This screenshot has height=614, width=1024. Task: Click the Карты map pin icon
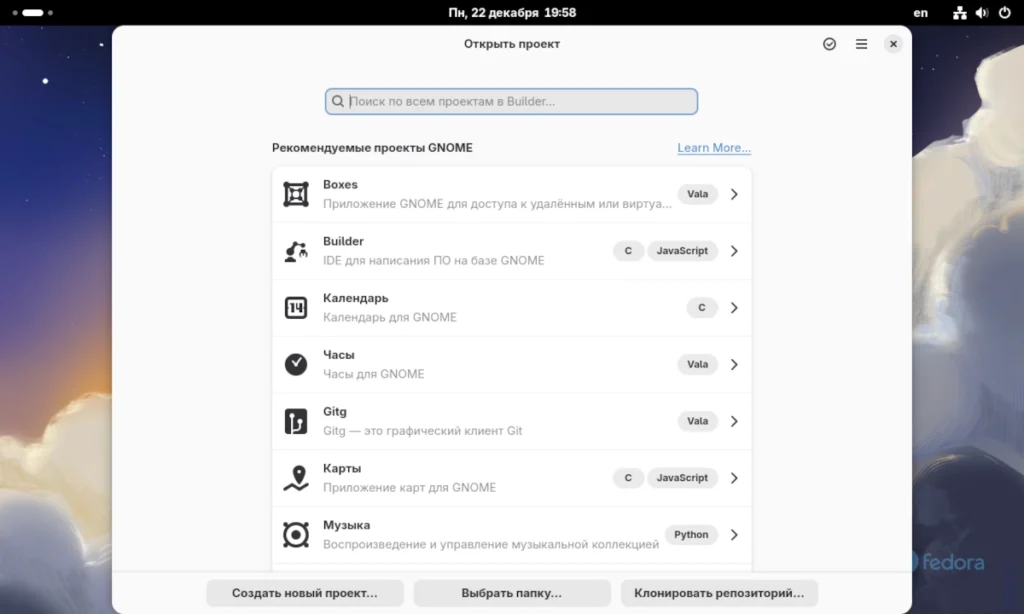(296, 478)
